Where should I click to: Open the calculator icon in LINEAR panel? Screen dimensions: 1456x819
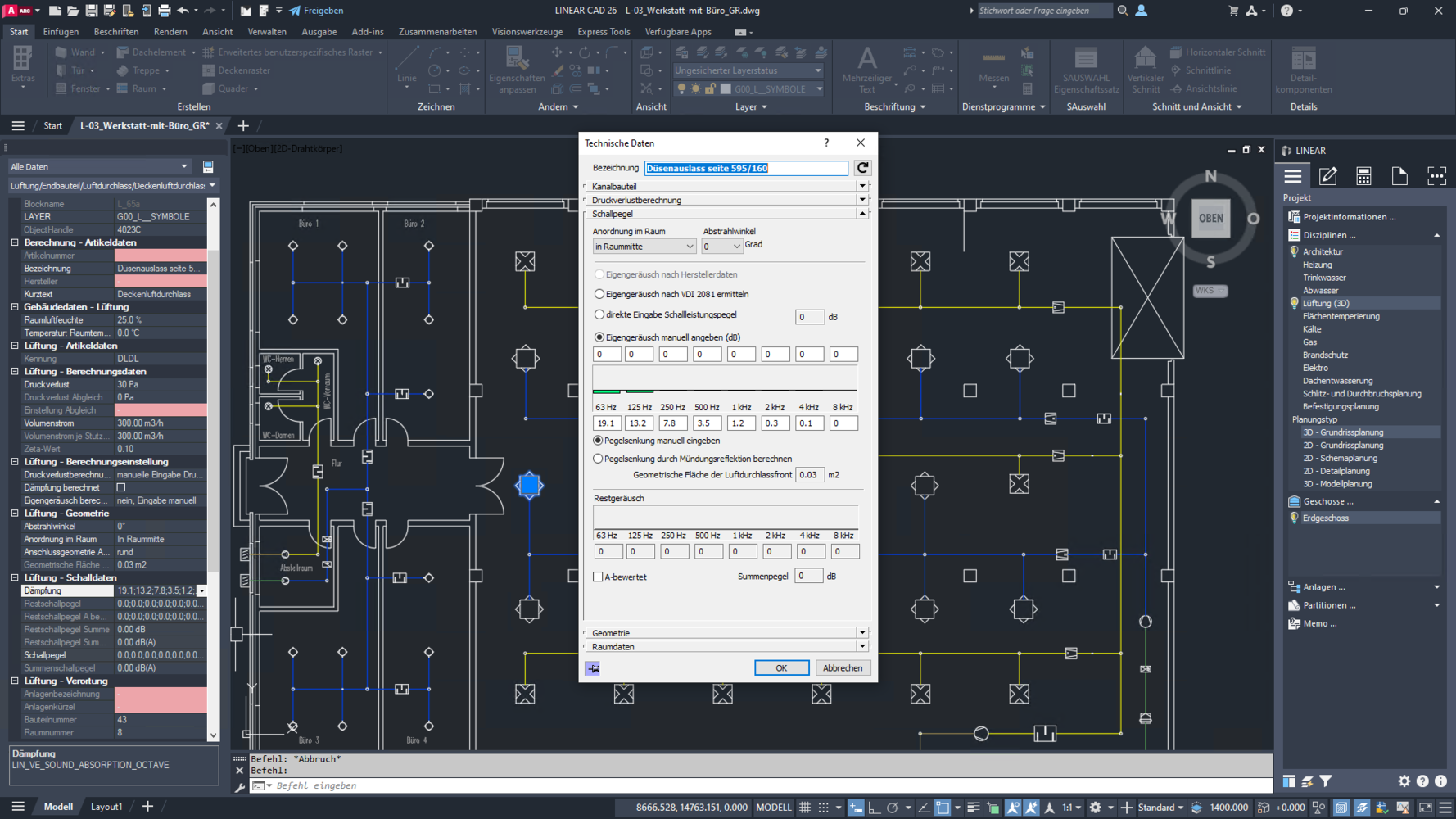pos(1363,176)
